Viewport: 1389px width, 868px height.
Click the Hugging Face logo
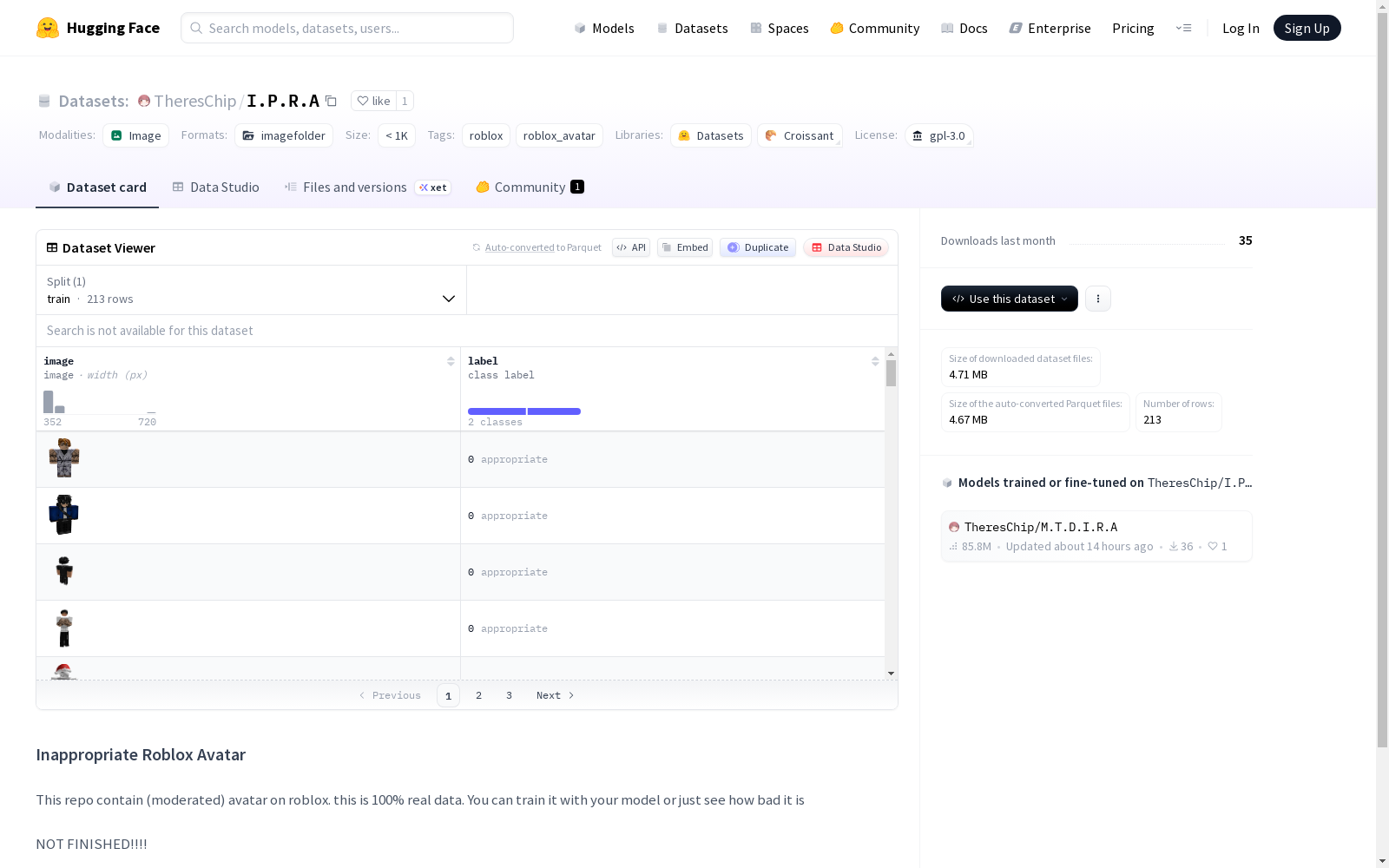(97, 28)
